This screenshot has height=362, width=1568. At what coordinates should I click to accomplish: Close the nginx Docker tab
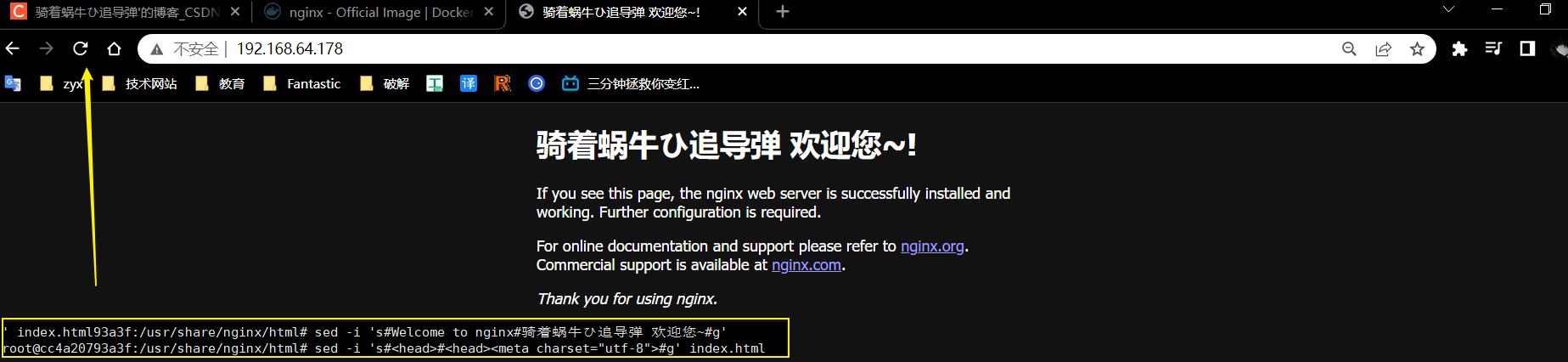(x=488, y=12)
